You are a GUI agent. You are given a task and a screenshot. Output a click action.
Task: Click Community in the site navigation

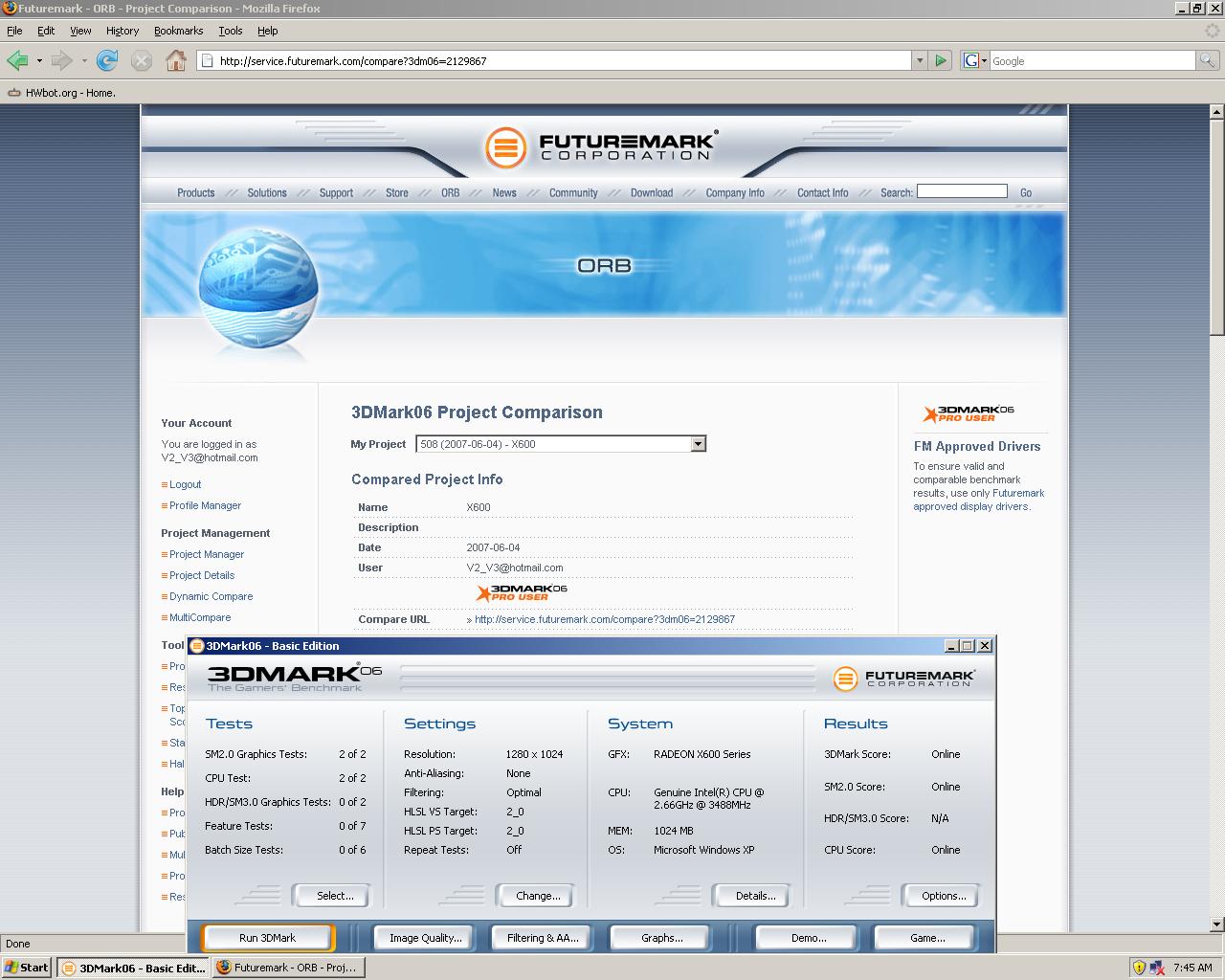573,192
